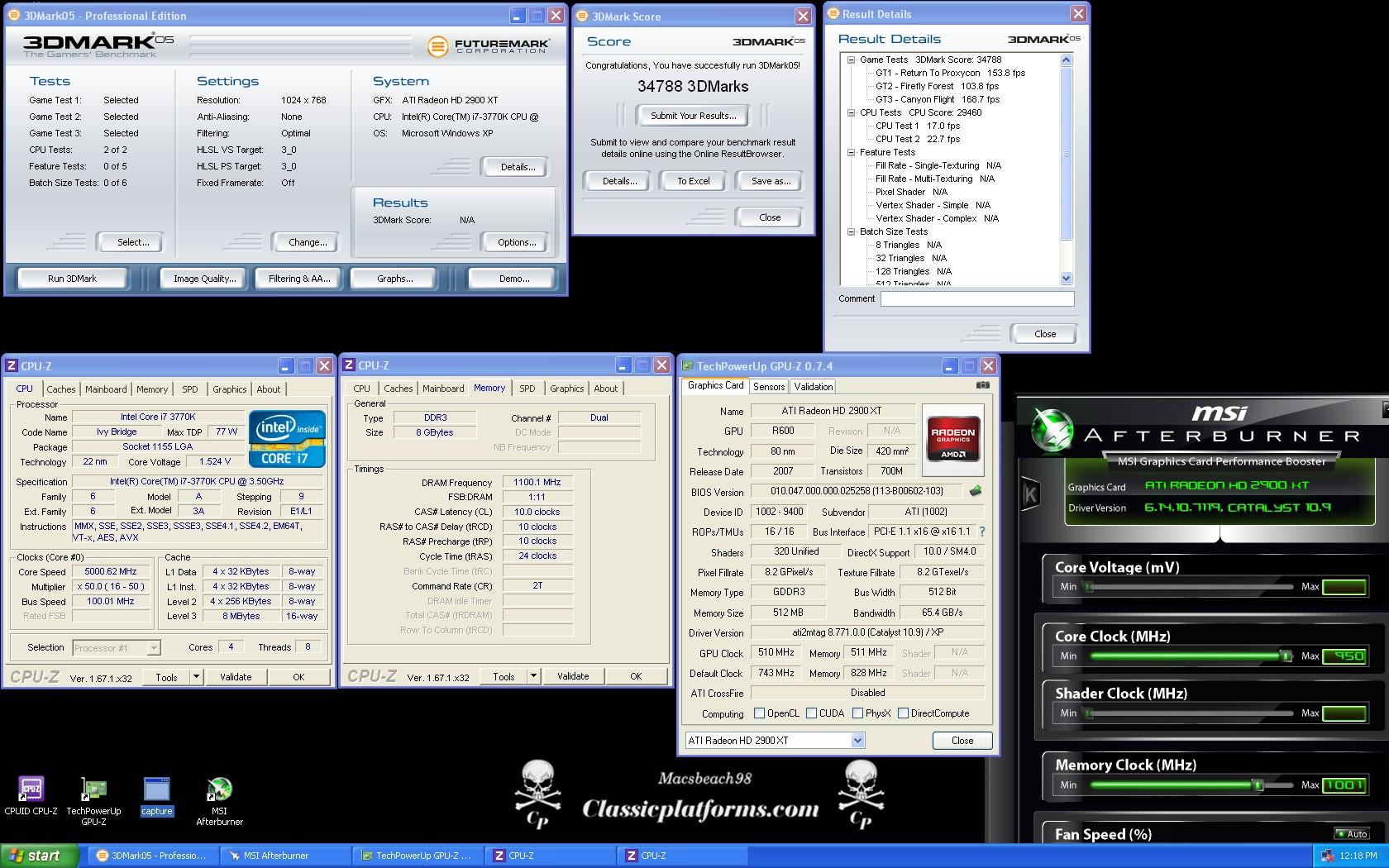Collapse the Feature Tests tree node
The width and height of the screenshot is (1389, 868).
pyautogui.click(x=851, y=152)
